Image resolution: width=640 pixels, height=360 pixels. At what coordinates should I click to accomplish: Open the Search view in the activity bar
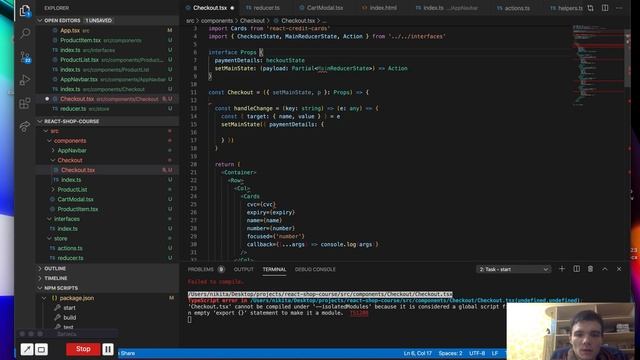25,33
